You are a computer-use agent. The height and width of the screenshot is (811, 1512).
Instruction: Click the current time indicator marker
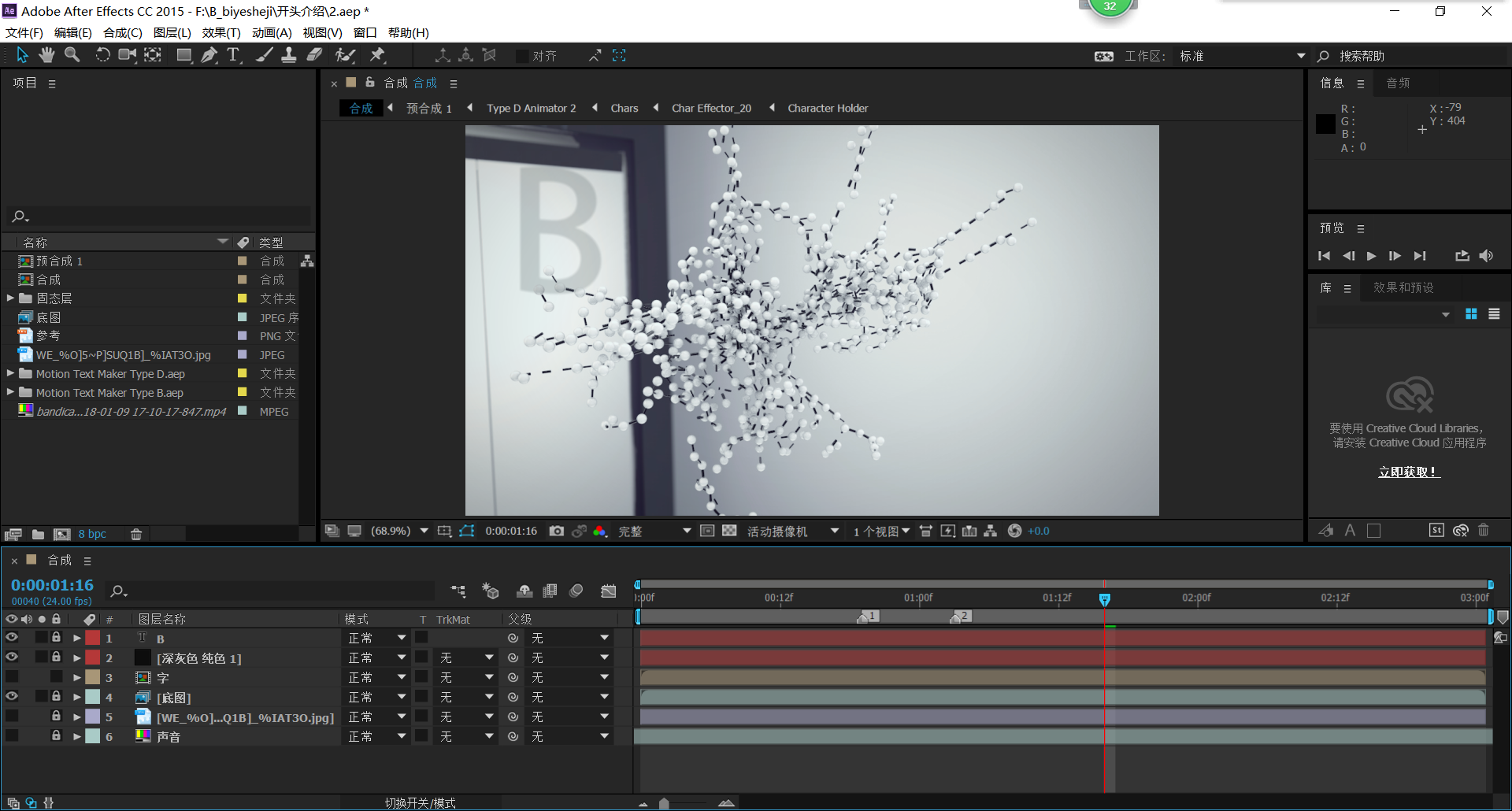pyautogui.click(x=1105, y=599)
